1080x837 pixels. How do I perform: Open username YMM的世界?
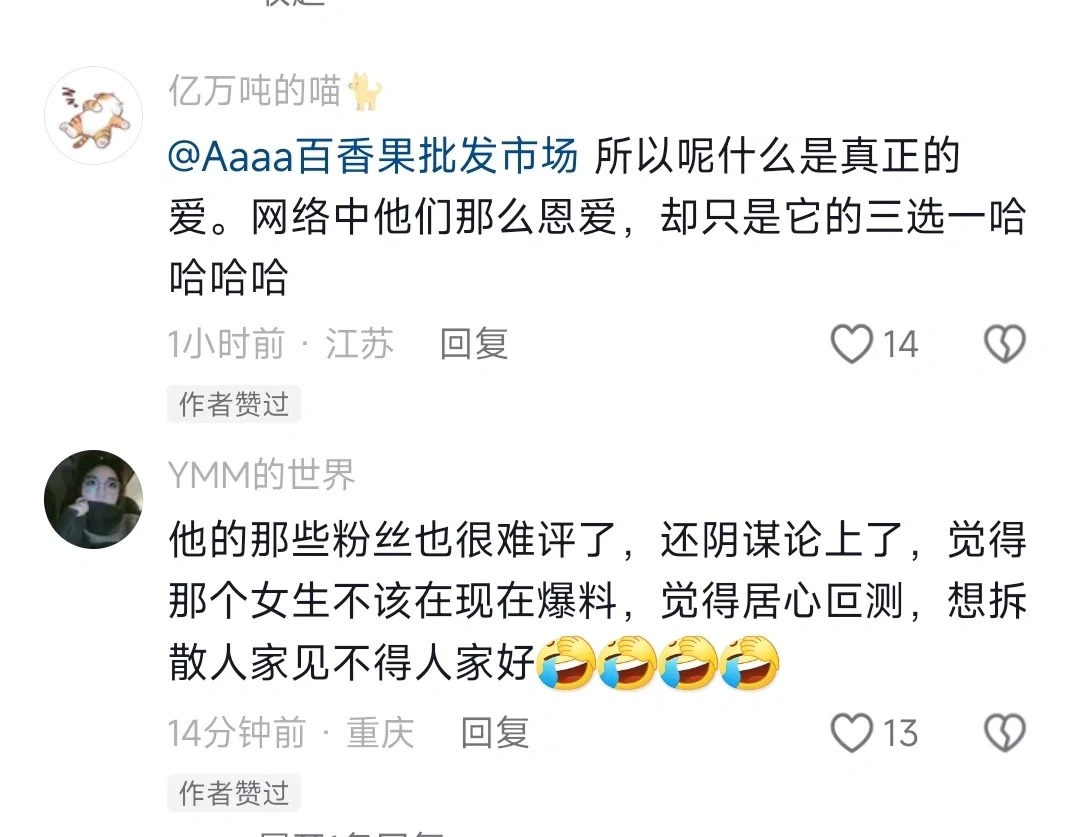tap(261, 475)
